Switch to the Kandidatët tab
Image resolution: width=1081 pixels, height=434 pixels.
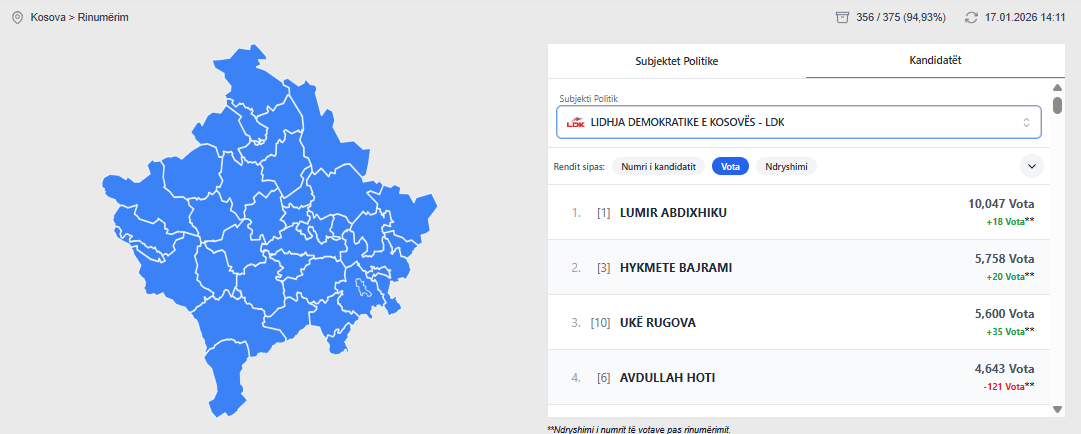coord(935,61)
